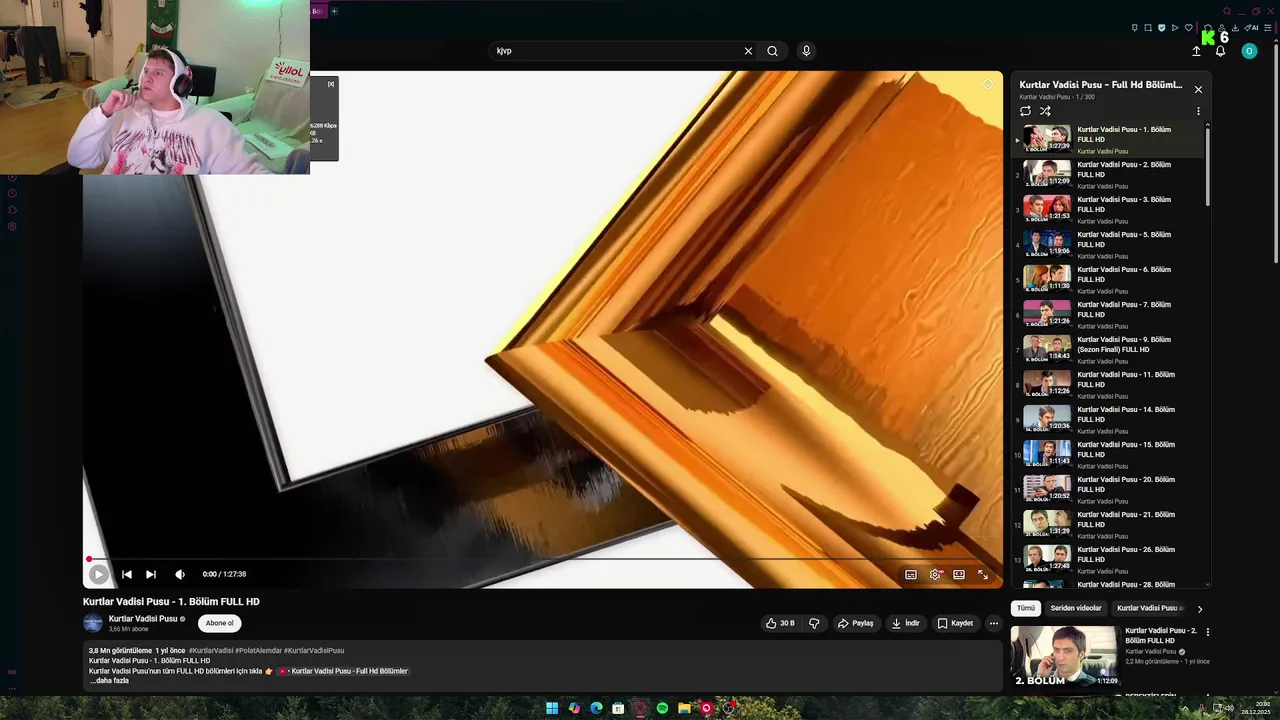Open the Kurtlar Vadisi Pusu channel name
The height and width of the screenshot is (720, 1280).
143,619
